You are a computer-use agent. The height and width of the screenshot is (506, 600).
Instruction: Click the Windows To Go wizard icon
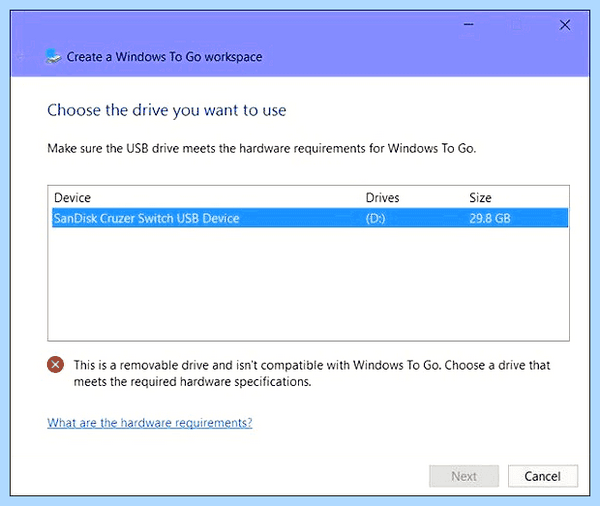(x=53, y=57)
